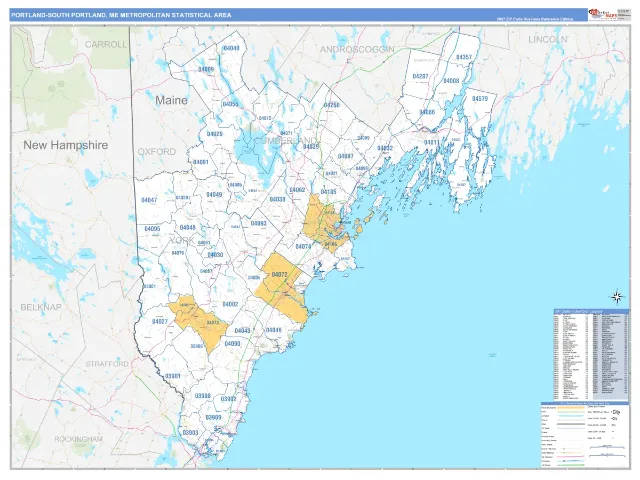640x480 pixels.
Task: Click ZIP code 04008 on the map
Action: point(451,81)
